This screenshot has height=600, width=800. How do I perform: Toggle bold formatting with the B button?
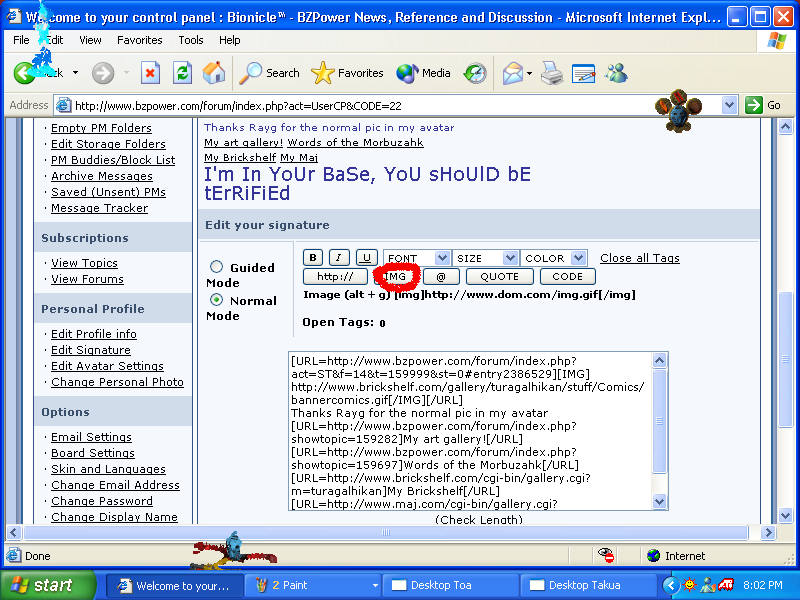point(312,257)
